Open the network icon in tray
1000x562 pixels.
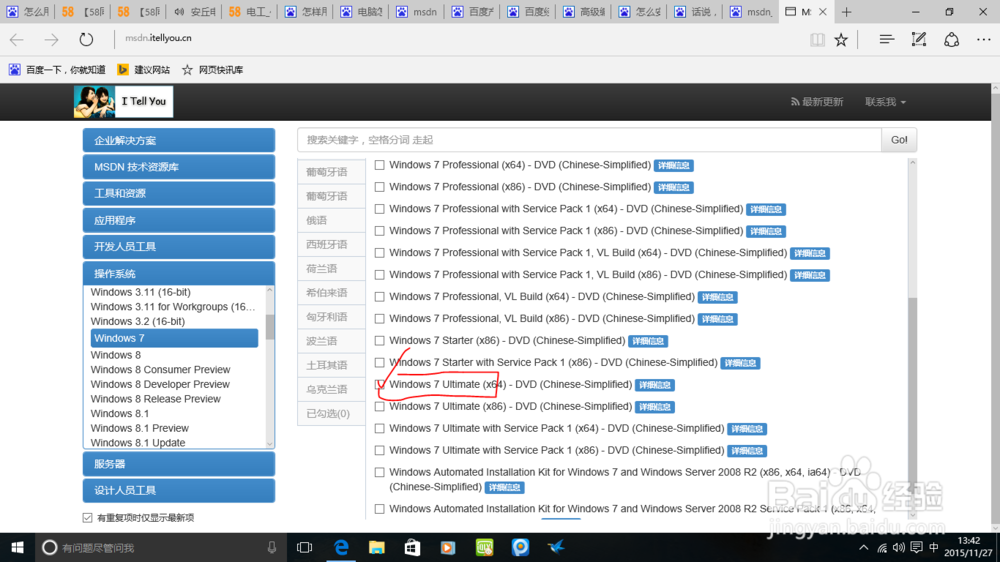[881, 547]
